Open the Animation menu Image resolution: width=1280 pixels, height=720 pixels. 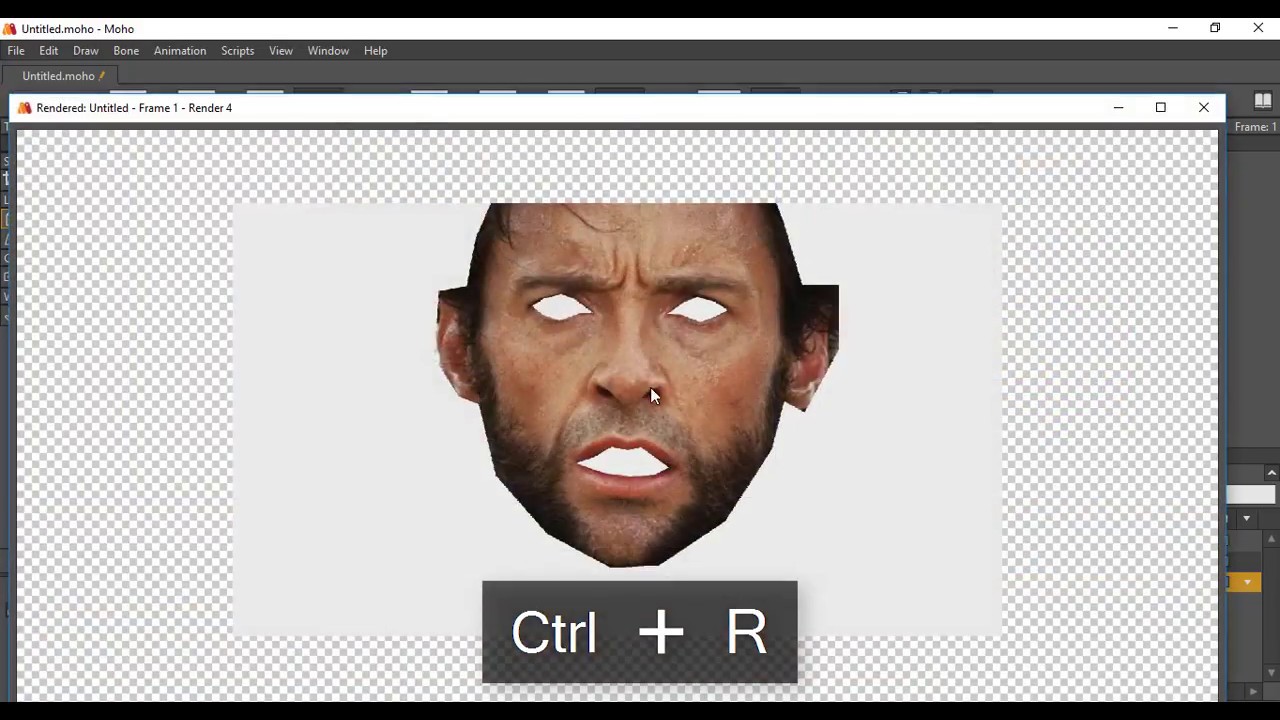180,51
